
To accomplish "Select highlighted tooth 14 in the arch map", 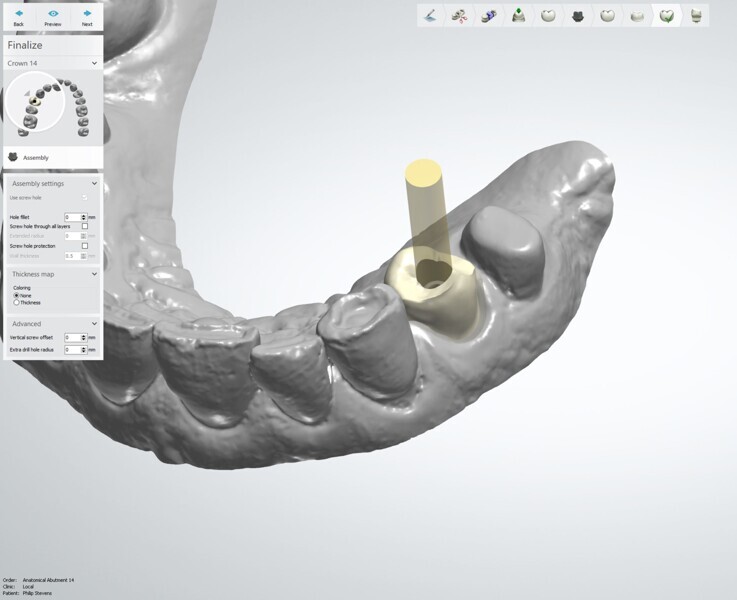I will pyautogui.click(x=35, y=101).
